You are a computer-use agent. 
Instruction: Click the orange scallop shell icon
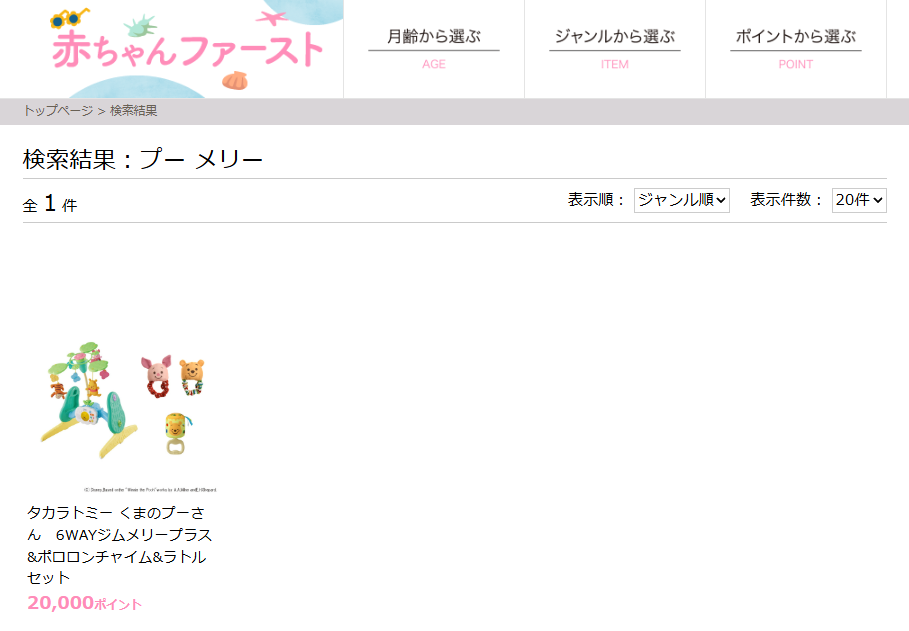click(235, 80)
